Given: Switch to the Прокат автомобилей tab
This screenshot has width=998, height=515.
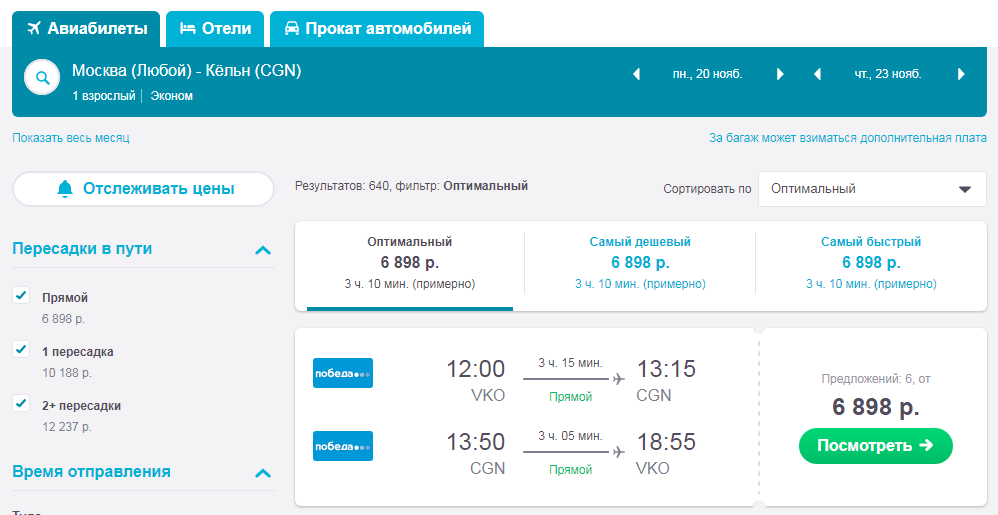Looking at the screenshot, I should [377, 29].
